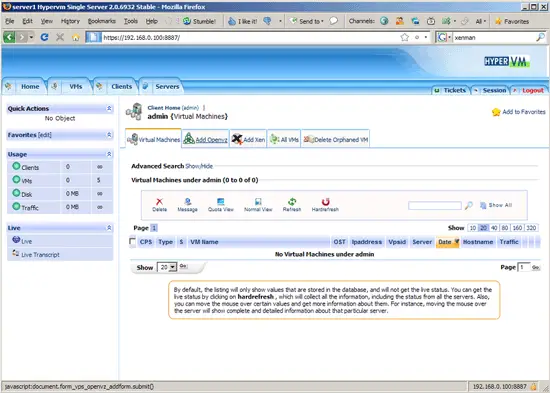Switch to Quota View icon

221,201
